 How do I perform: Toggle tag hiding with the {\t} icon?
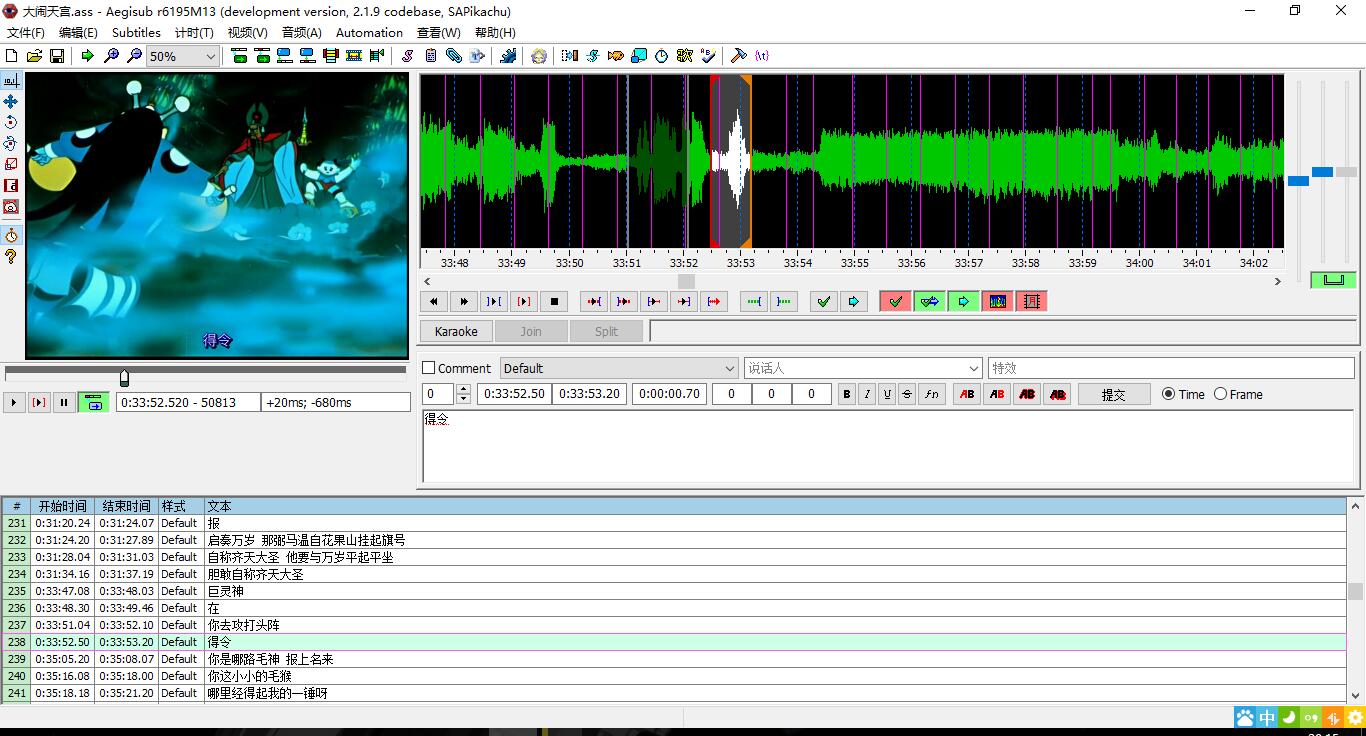(x=762, y=56)
